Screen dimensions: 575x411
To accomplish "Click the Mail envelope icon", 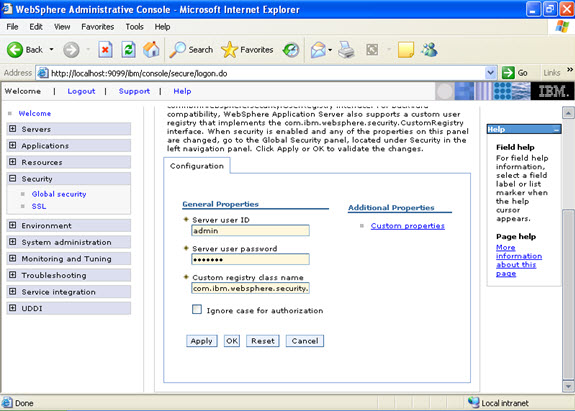I will click(318, 50).
